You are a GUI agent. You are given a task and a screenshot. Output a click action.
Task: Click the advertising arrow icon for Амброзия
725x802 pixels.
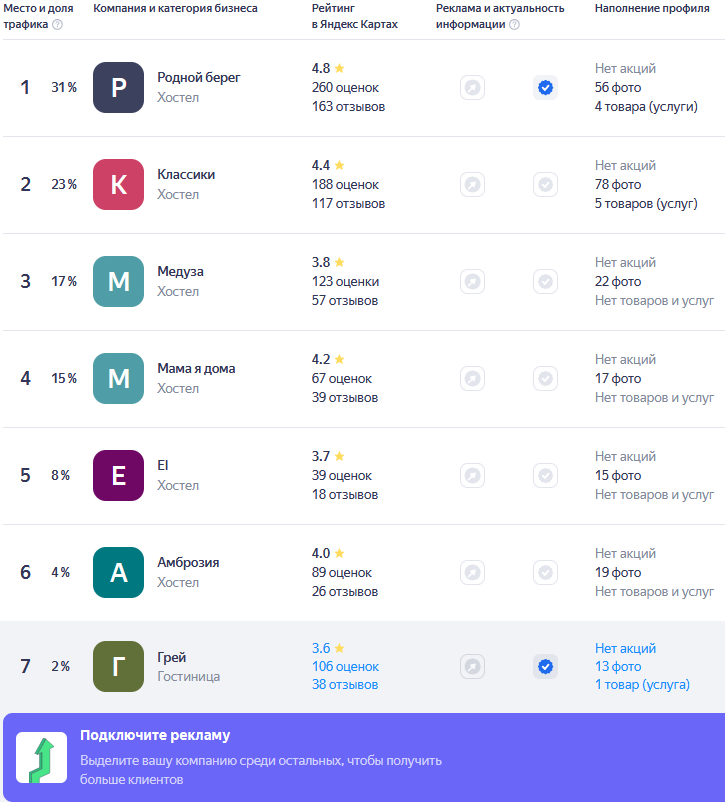pyautogui.click(x=472, y=572)
